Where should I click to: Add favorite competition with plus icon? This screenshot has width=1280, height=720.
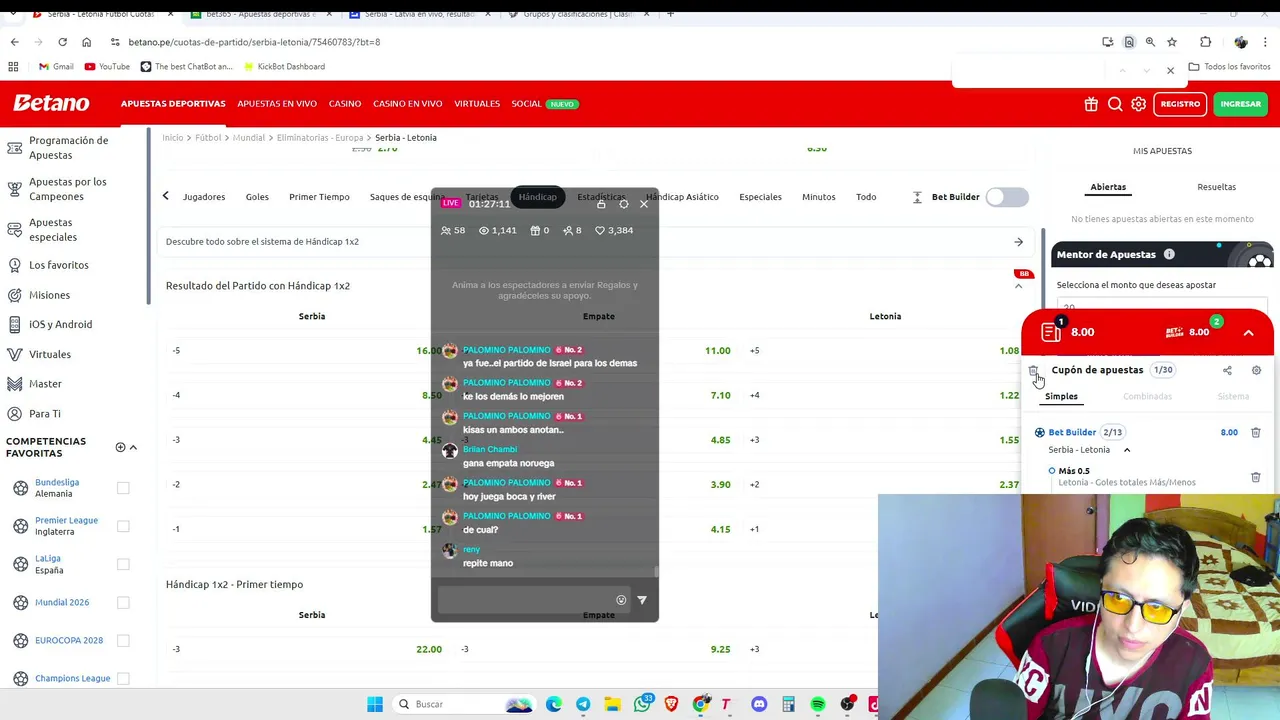click(120, 447)
